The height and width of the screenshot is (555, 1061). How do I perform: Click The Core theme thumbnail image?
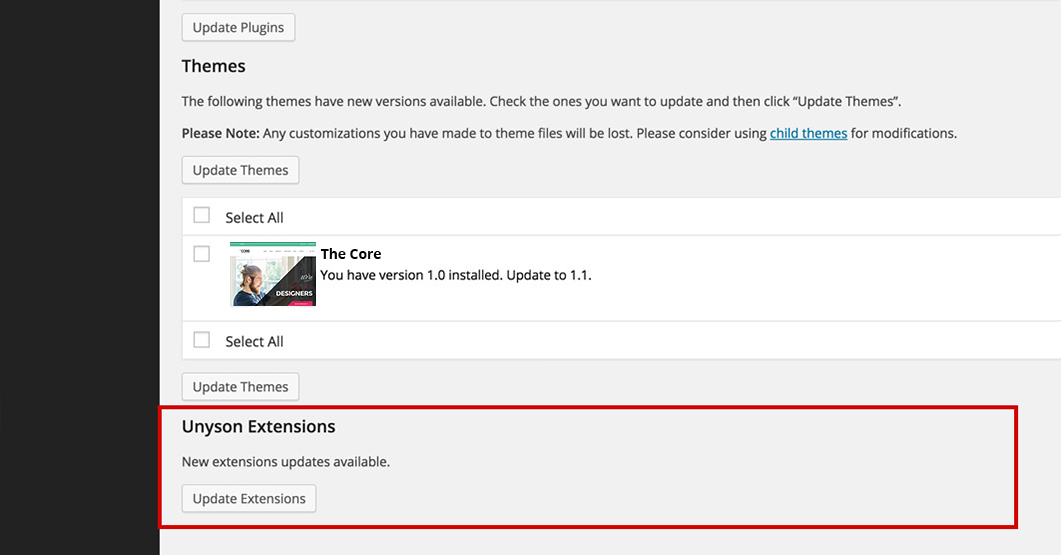point(273,274)
